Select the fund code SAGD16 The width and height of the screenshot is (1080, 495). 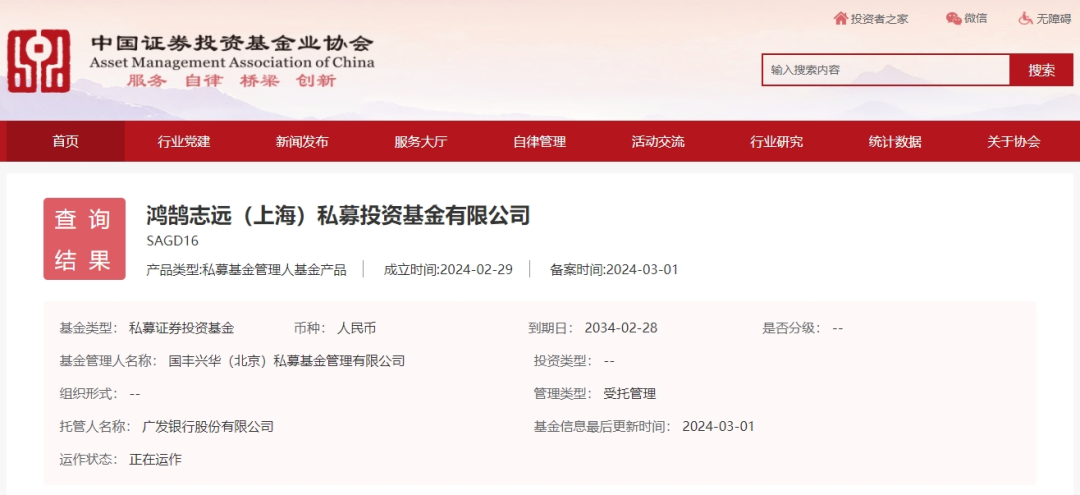pyautogui.click(x=172, y=242)
